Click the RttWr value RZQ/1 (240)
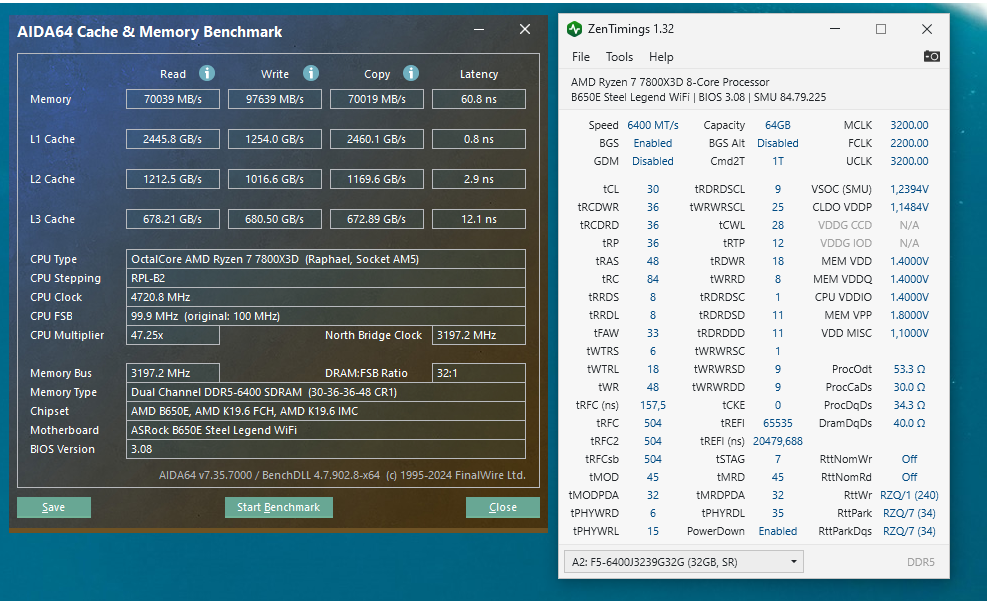This screenshot has width=989, height=609. point(909,496)
